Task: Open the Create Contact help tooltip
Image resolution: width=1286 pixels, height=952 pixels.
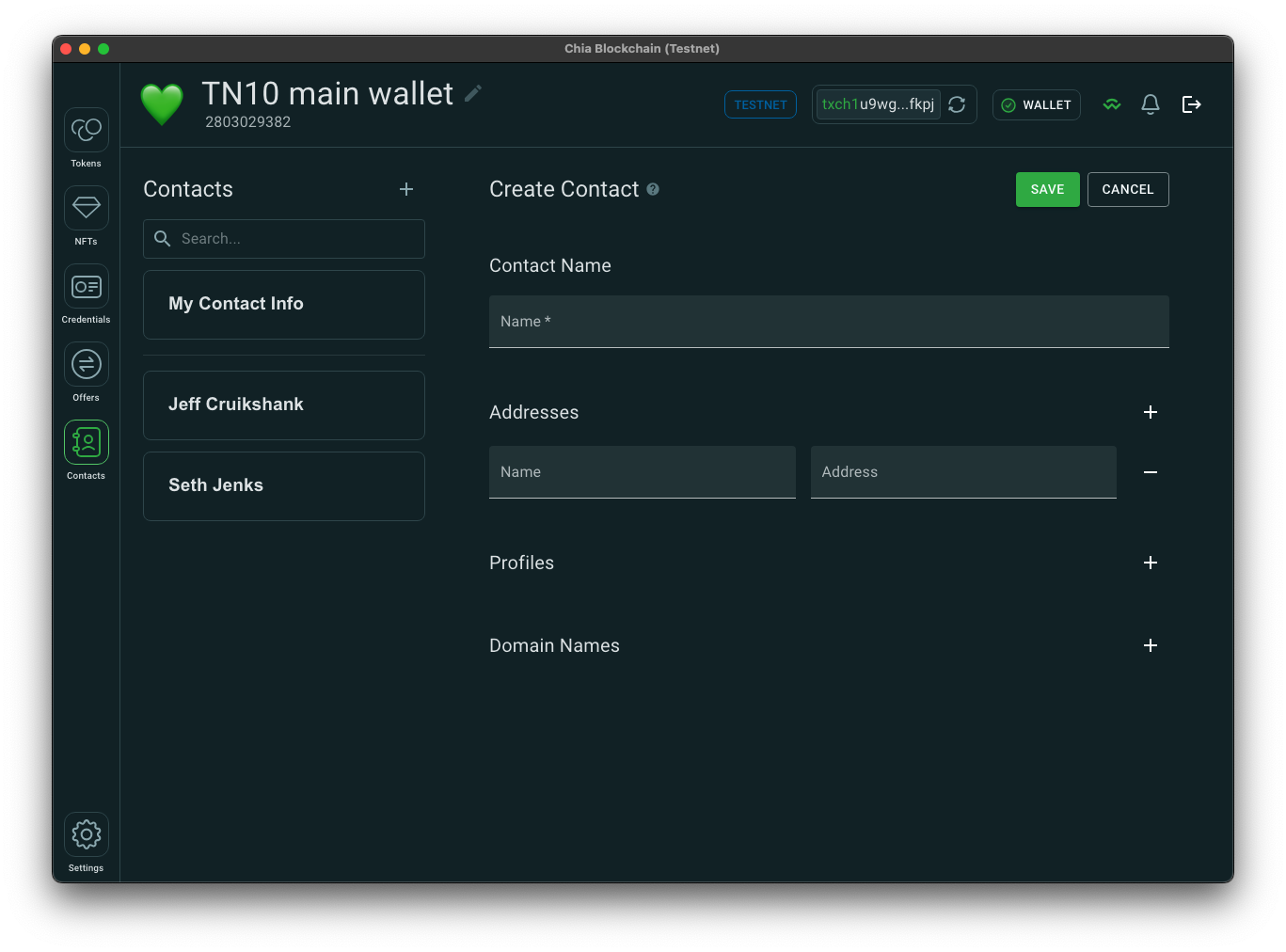Action: [x=653, y=189]
